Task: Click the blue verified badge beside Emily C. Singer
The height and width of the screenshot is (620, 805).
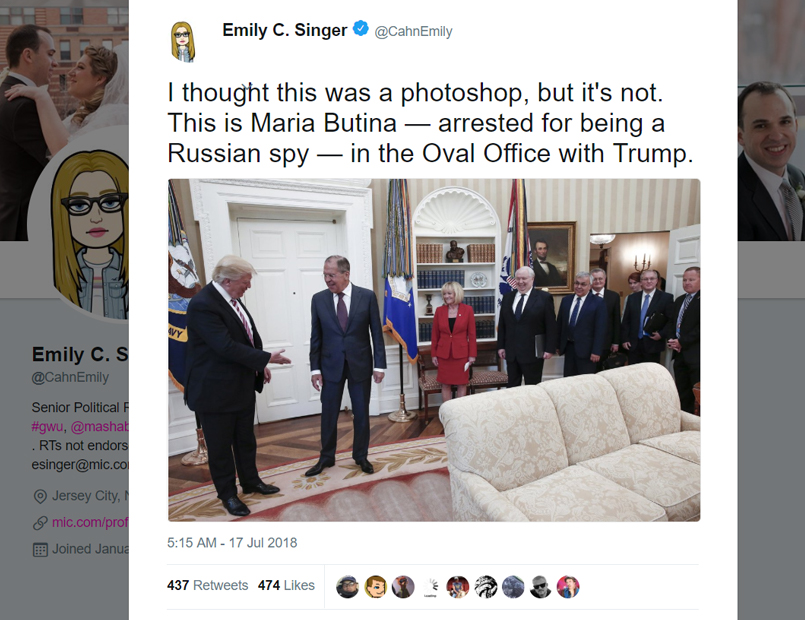Action: tap(361, 28)
